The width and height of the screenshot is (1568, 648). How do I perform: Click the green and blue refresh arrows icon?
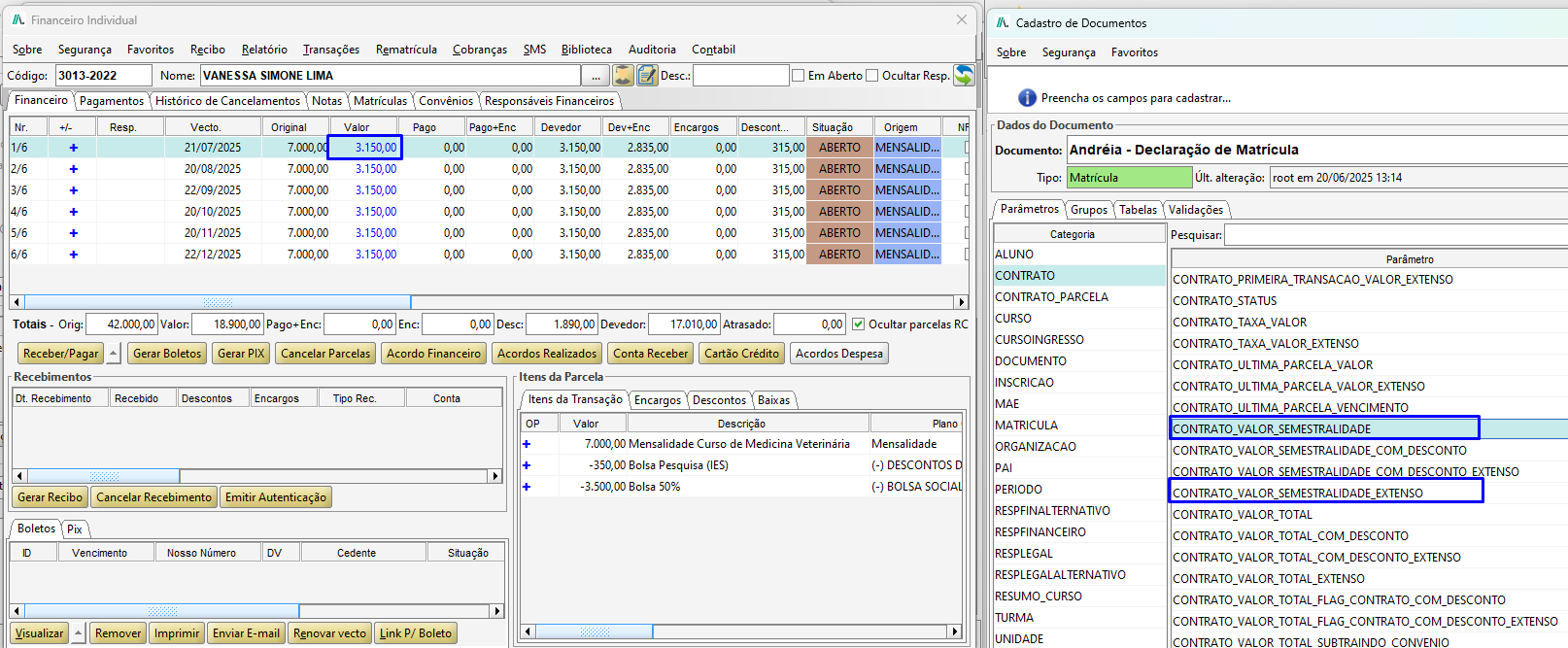(x=964, y=76)
